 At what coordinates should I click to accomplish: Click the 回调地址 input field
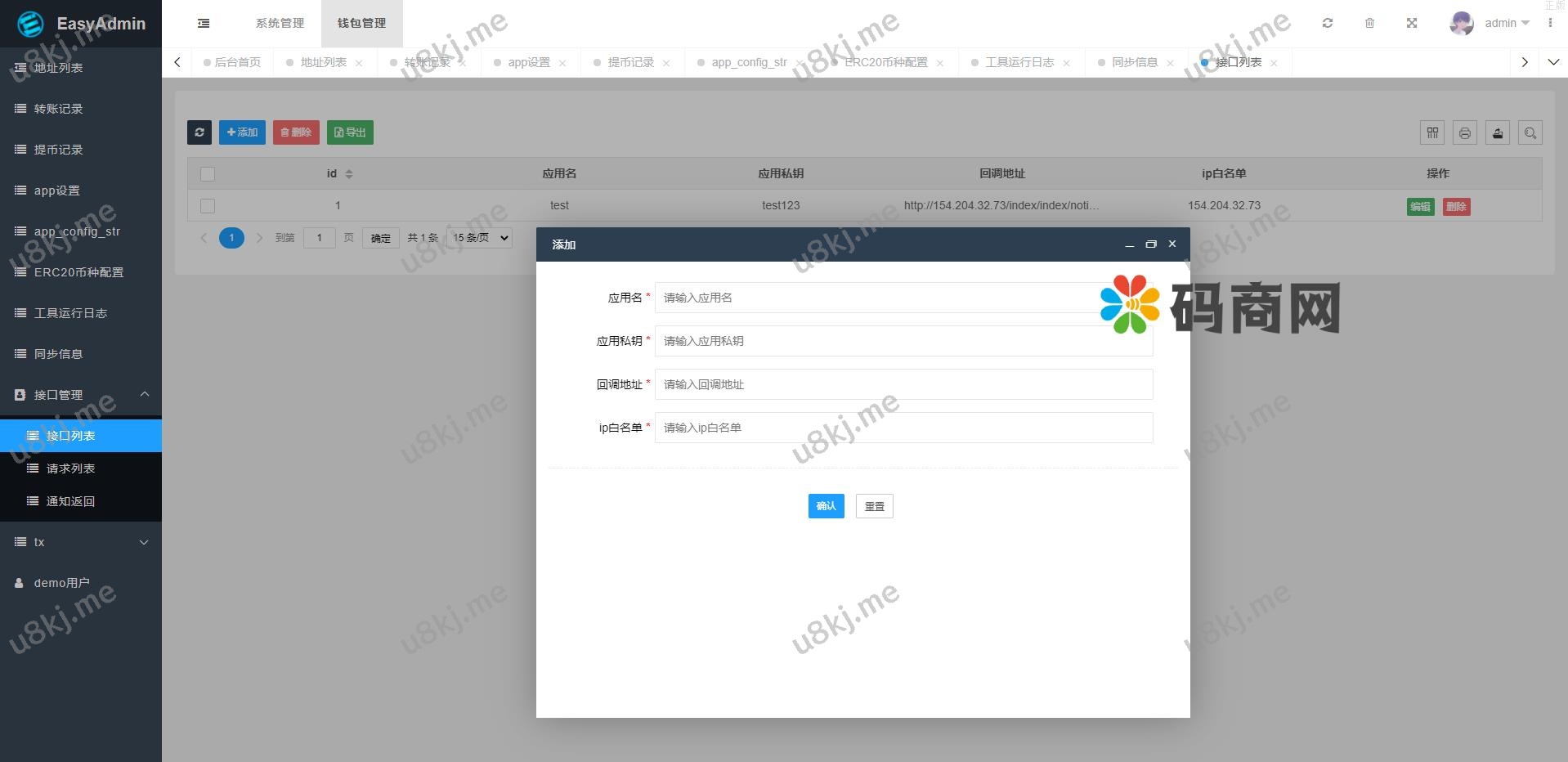[x=903, y=384]
